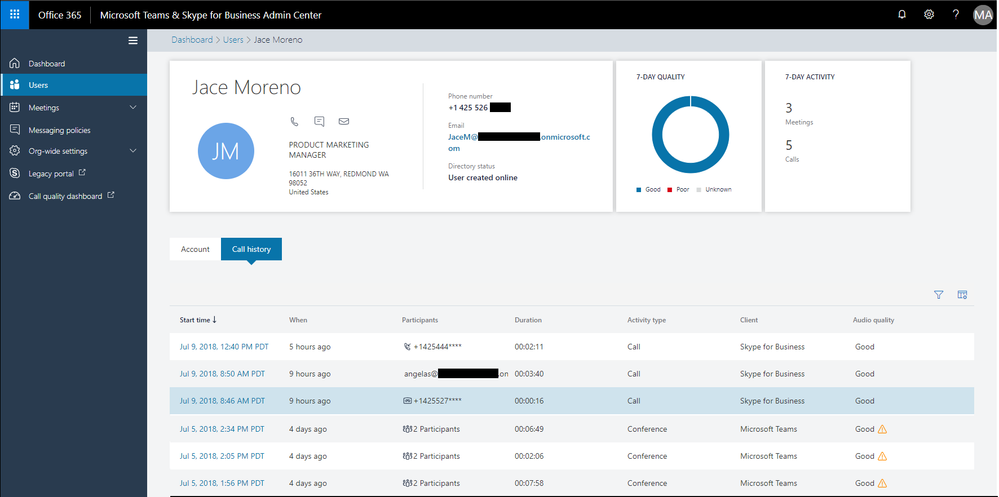Open the Office 365 app launcher grid

[x=14, y=15]
